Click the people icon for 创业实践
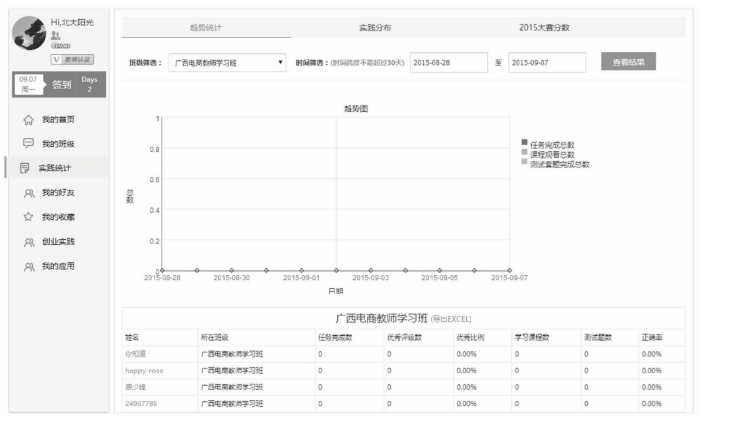The image size is (729, 430). pos(29,242)
